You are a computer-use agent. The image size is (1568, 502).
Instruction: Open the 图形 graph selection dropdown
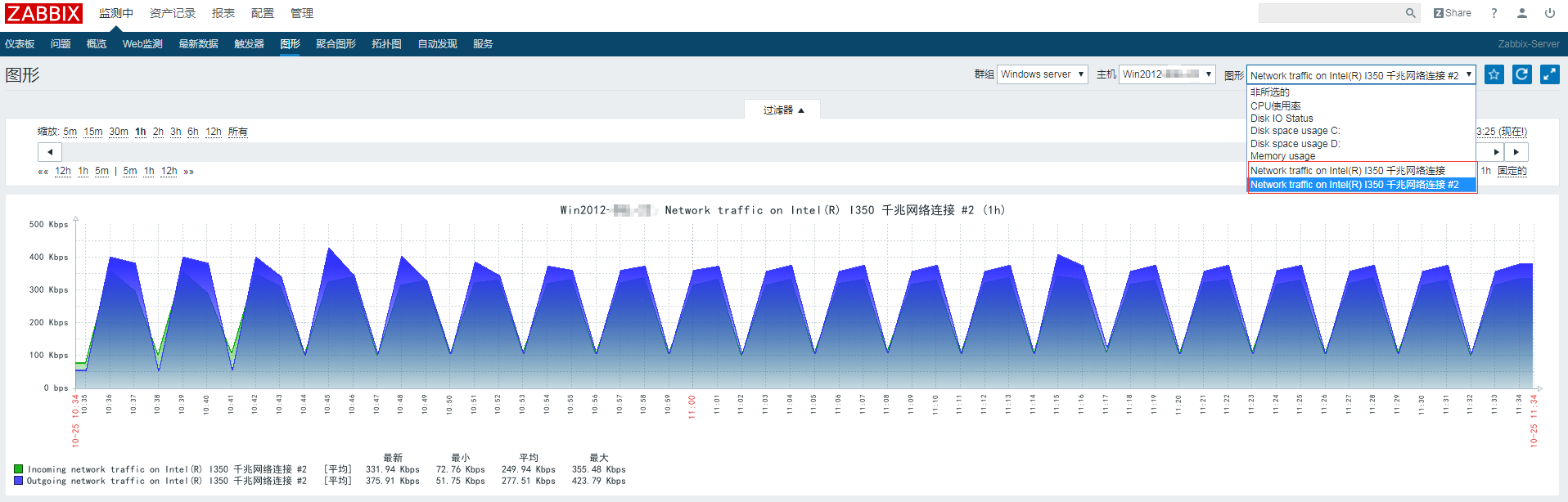coord(1361,75)
